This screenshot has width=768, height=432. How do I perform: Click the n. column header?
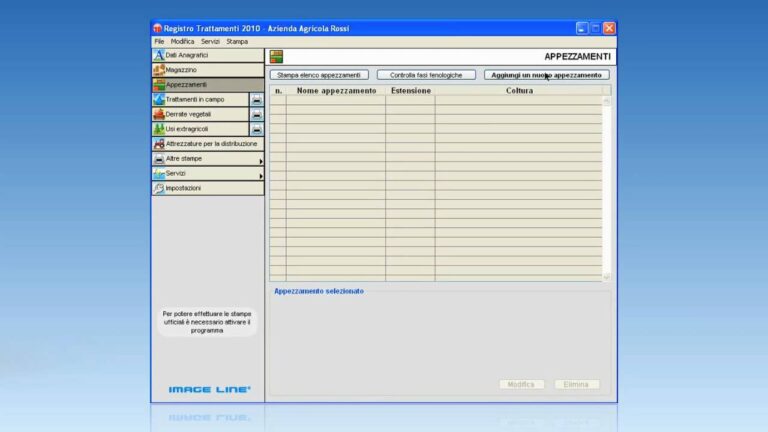(278, 91)
